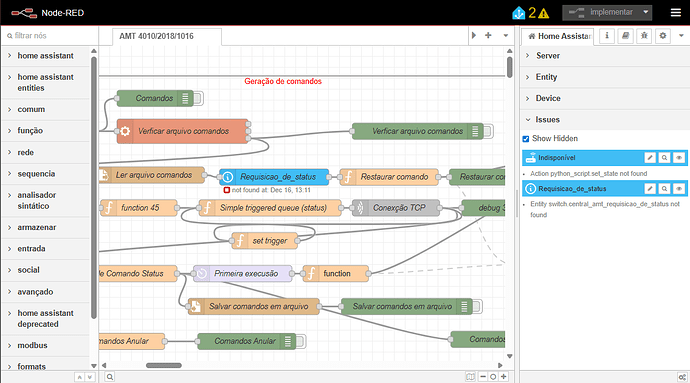
Task: Toggle the Comandos debug node button
Action: pos(198,98)
